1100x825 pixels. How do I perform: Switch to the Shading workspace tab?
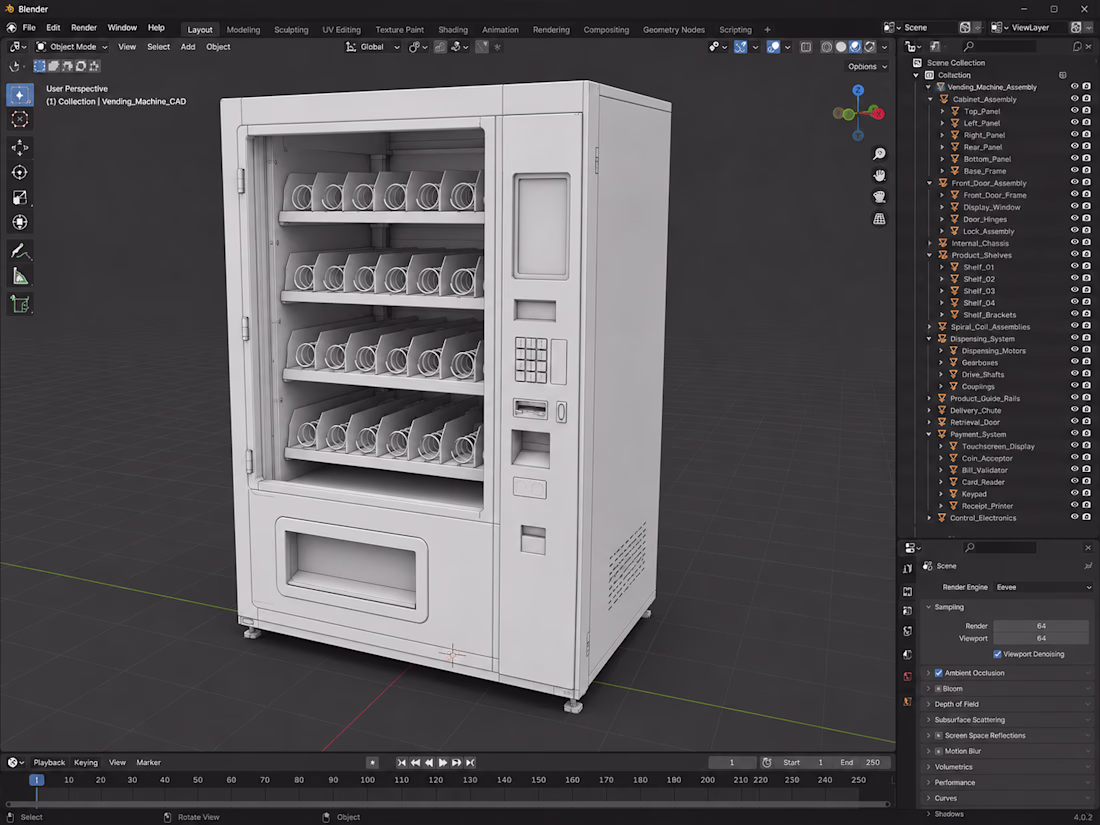pyautogui.click(x=452, y=29)
